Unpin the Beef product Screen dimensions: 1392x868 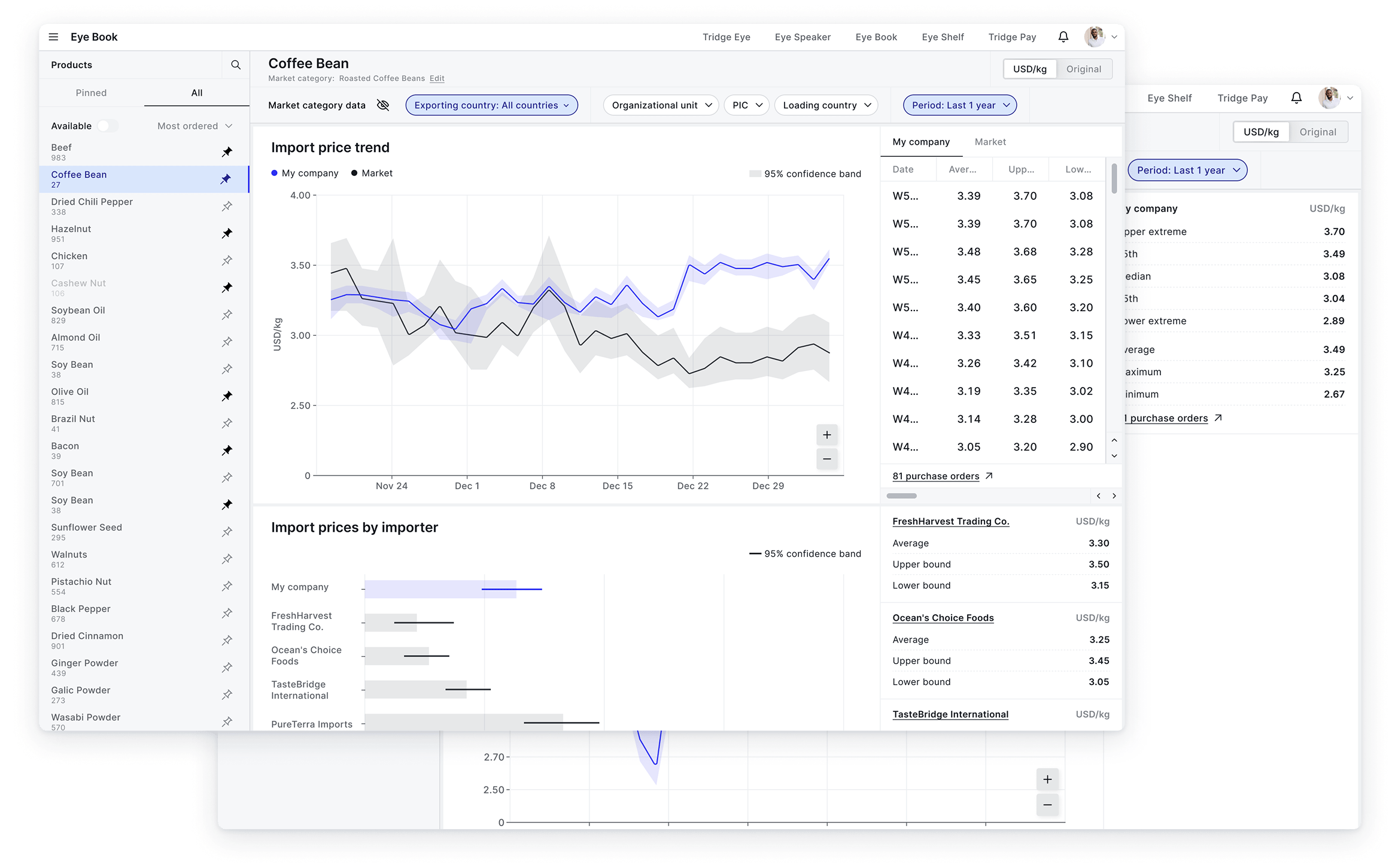(227, 152)
